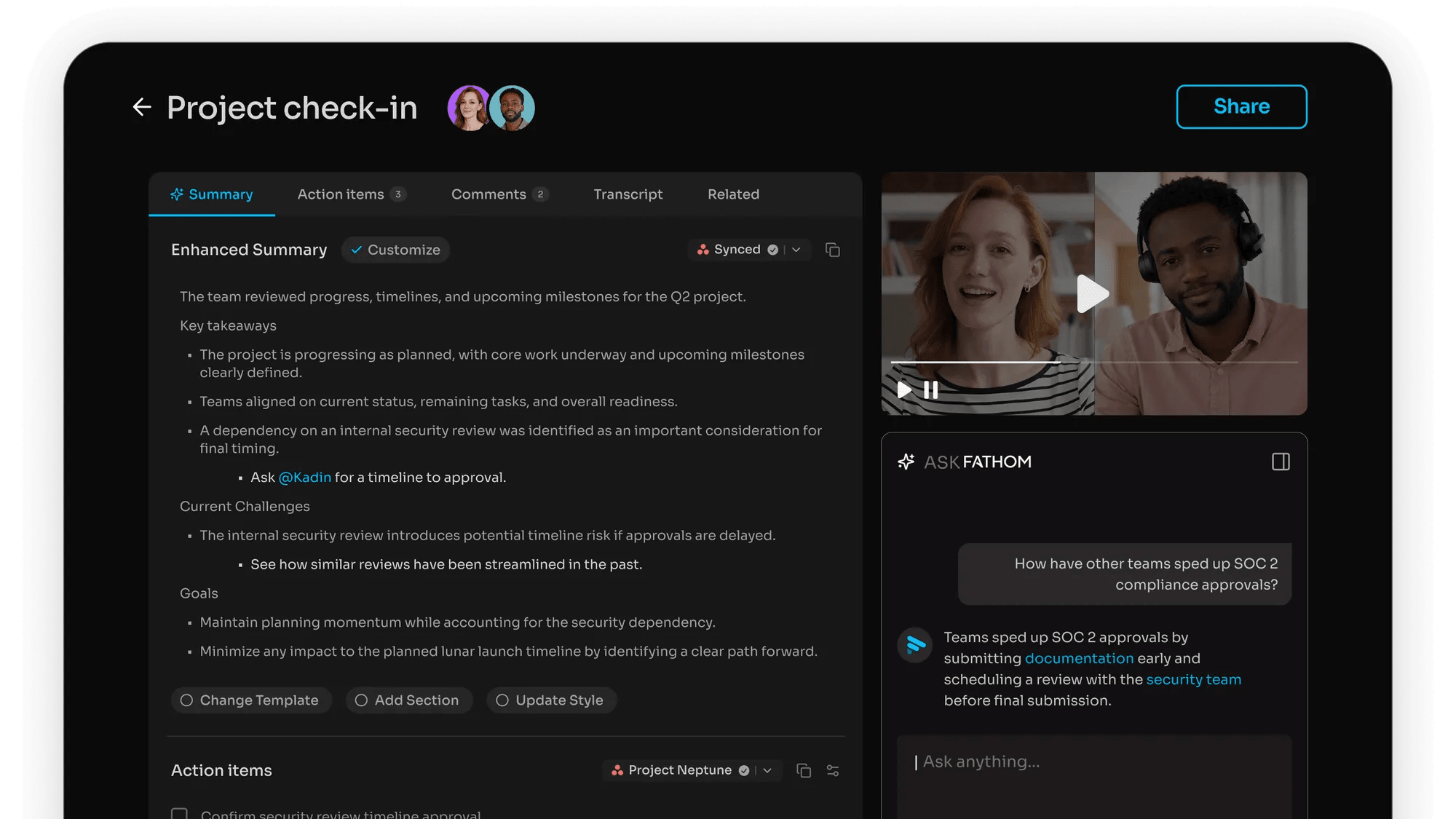Select the Add Section option

click(x=409, y=700)
